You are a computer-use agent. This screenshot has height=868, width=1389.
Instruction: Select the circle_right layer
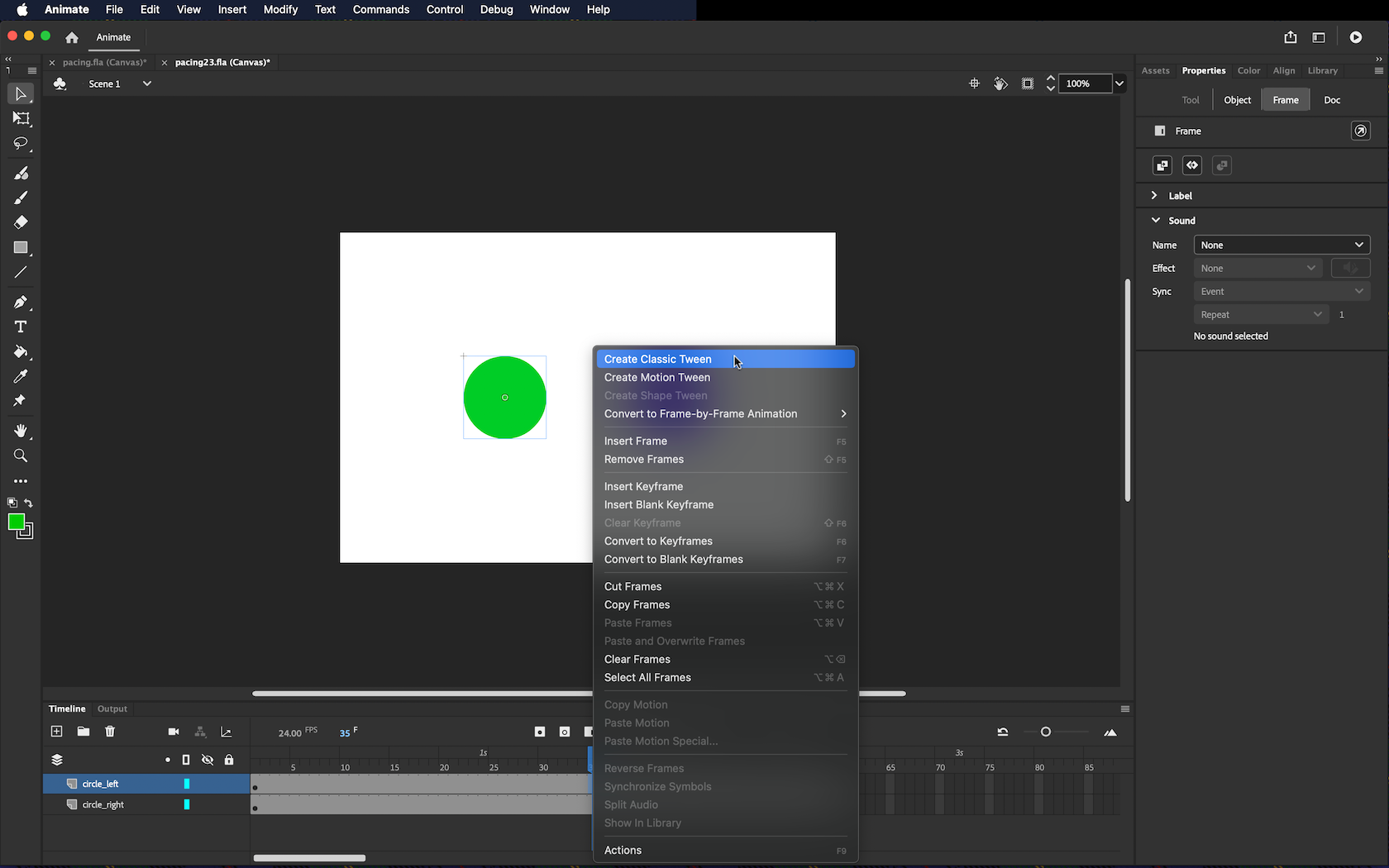[103, 804]
